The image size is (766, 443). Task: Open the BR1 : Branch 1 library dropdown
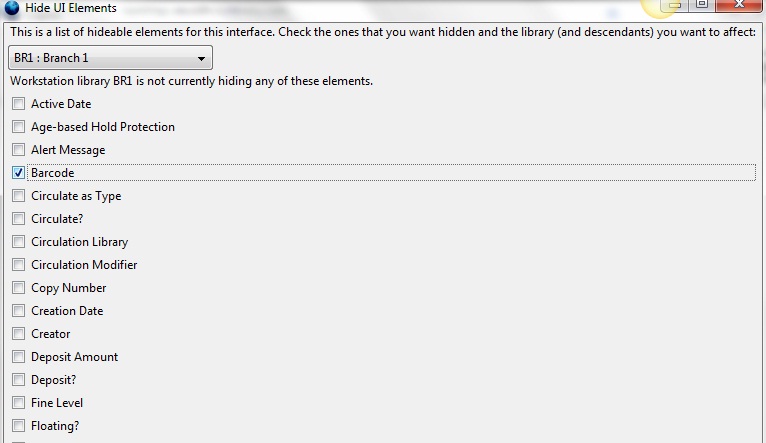[110, 58]
